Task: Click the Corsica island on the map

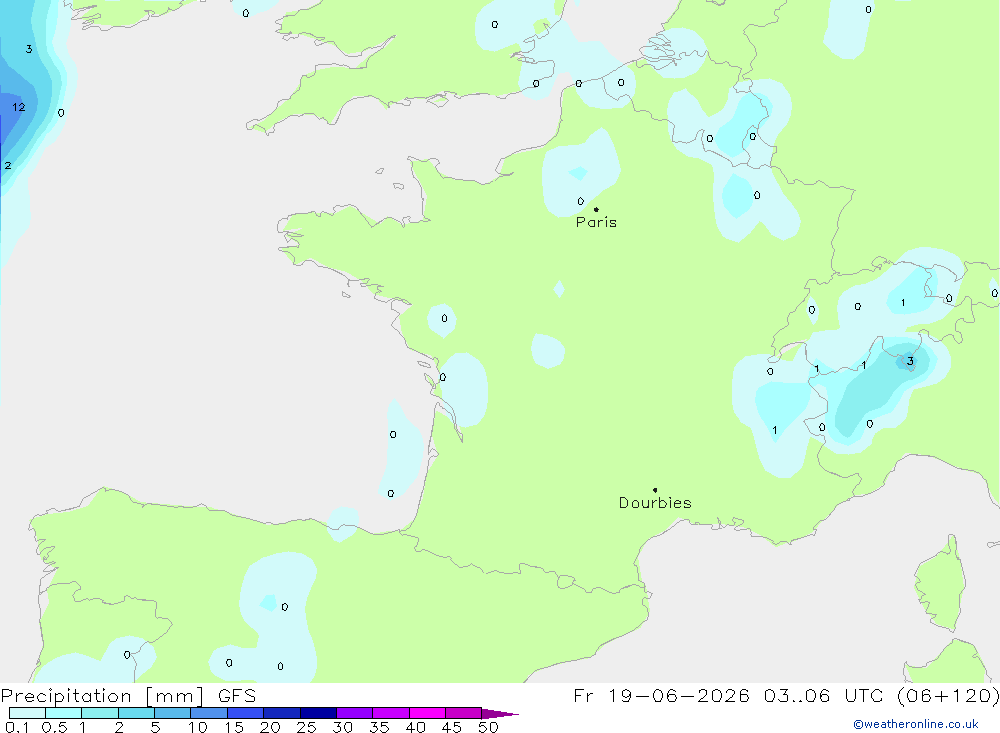Action: [x=940, y=584]
